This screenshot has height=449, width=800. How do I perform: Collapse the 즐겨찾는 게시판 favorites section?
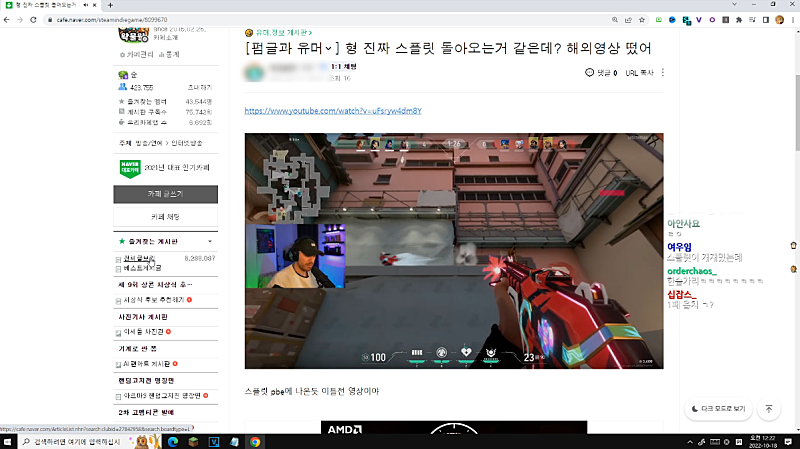click(210, 241)
